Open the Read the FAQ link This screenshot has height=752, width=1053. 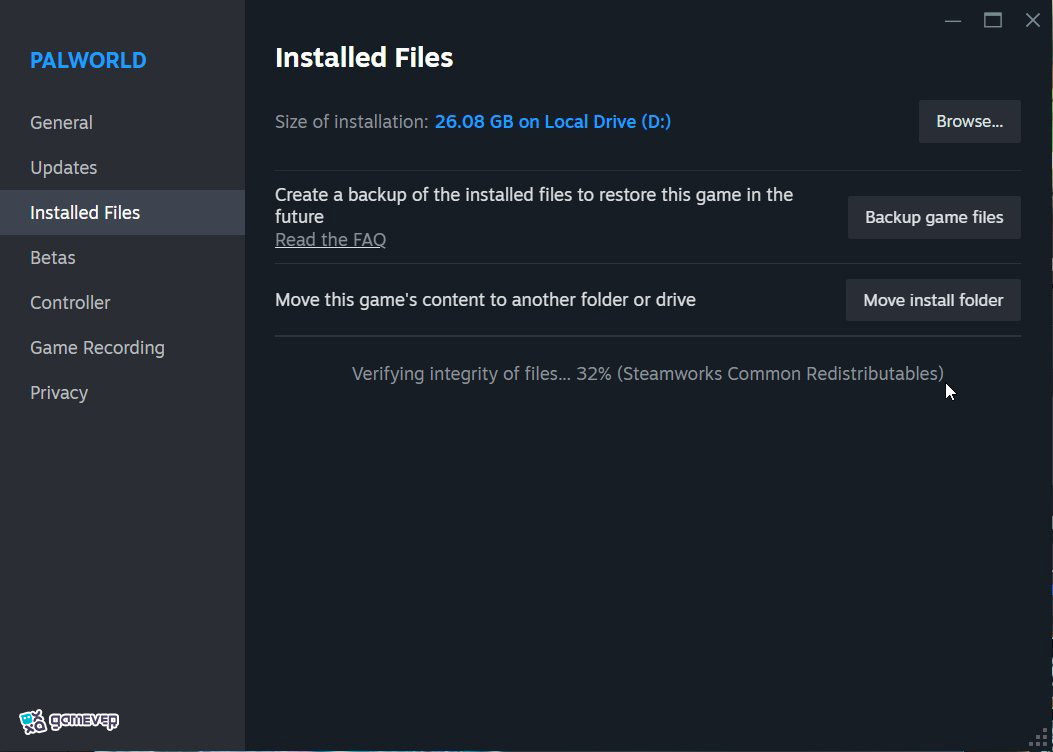pos(330,240)
